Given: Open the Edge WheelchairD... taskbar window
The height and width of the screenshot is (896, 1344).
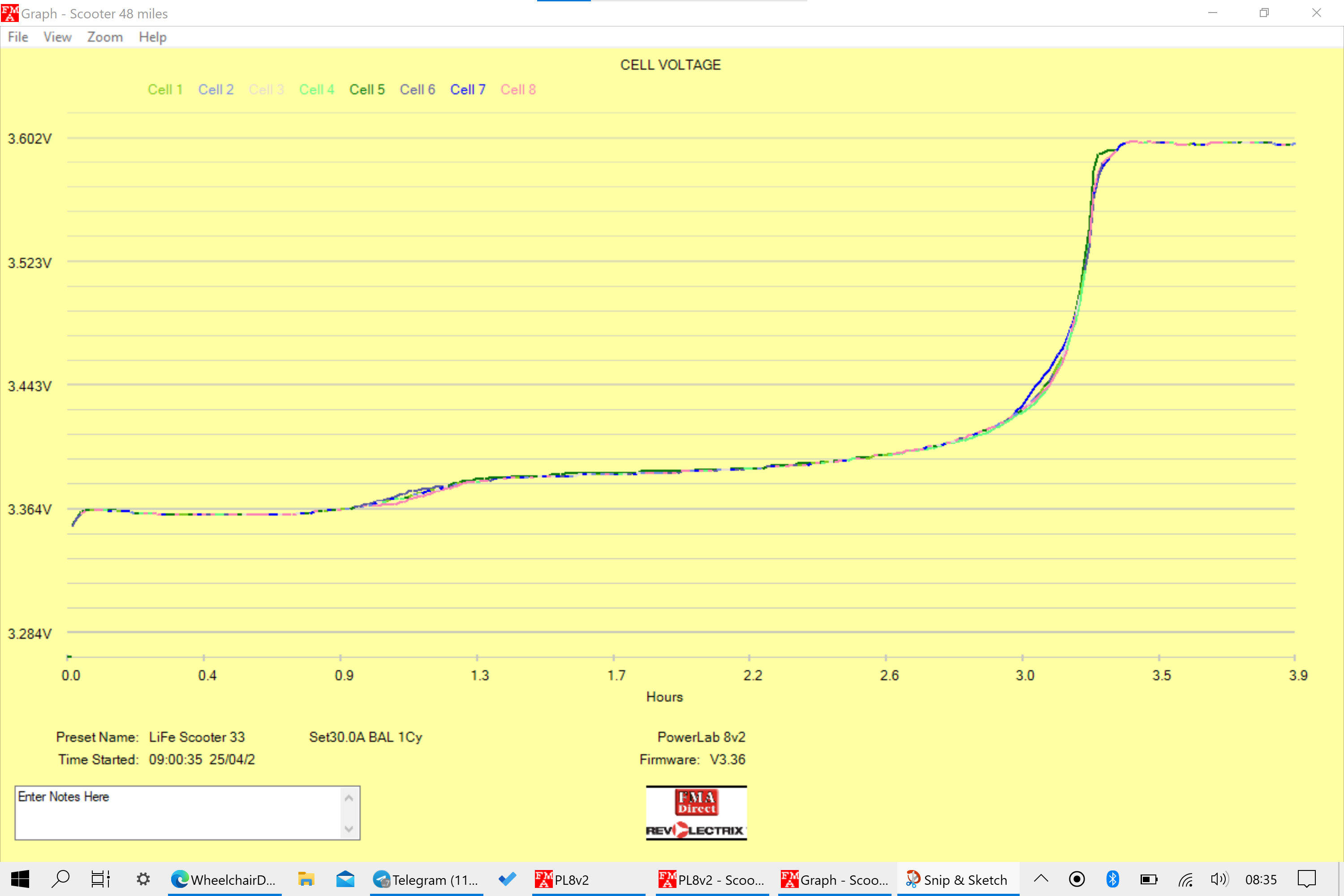Looking at the screenshot, I should (224, 879).
